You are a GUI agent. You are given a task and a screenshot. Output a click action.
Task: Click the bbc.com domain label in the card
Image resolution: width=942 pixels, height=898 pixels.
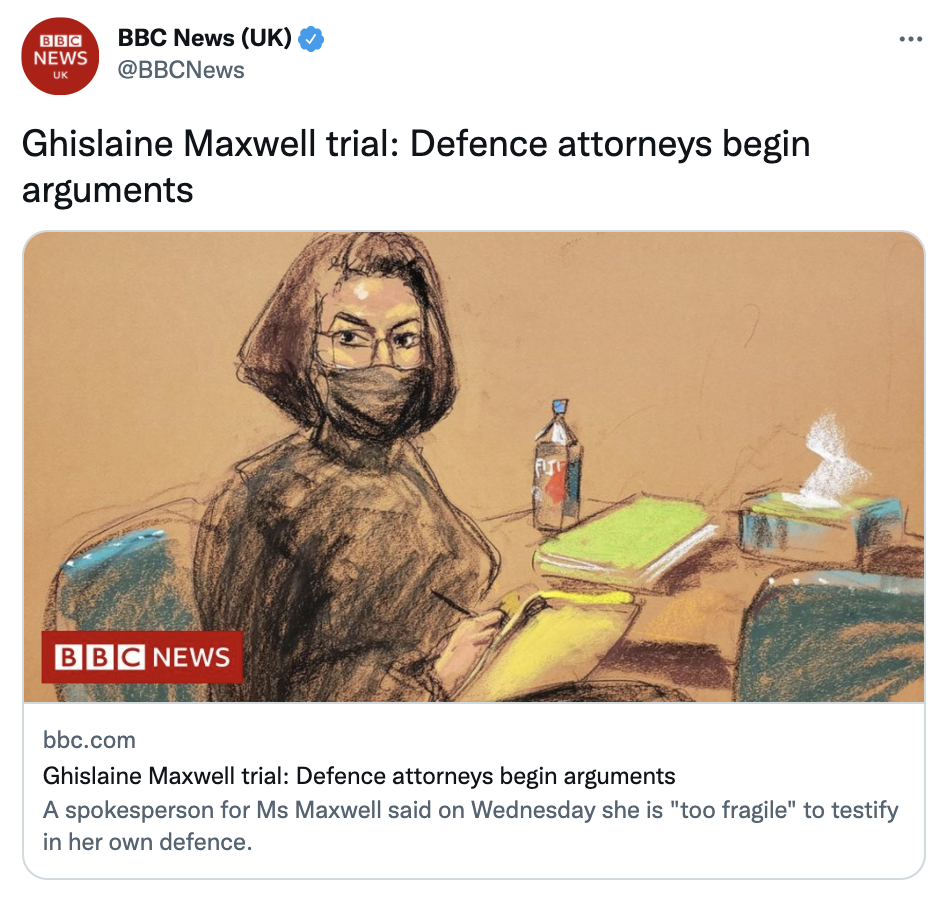[90, 740]
